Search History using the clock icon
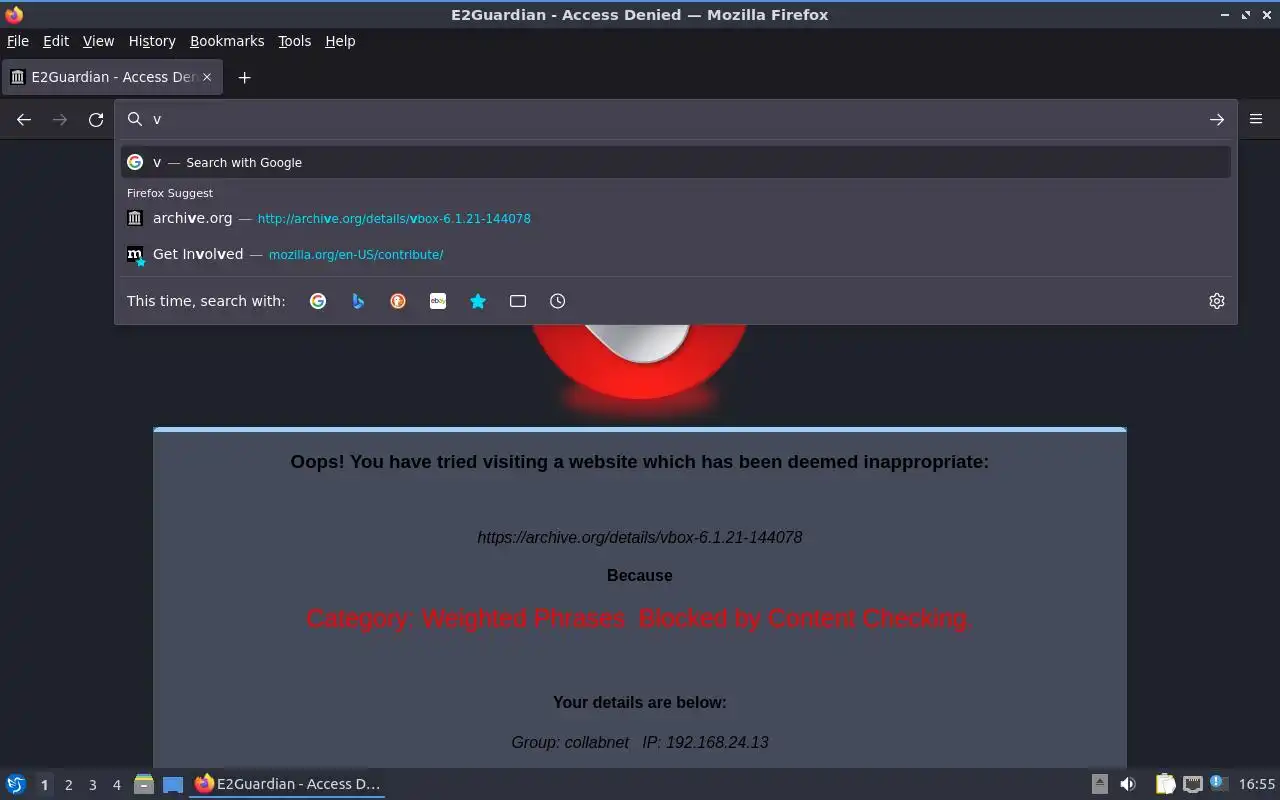The image size is (1280, 800). pos(558,301)
